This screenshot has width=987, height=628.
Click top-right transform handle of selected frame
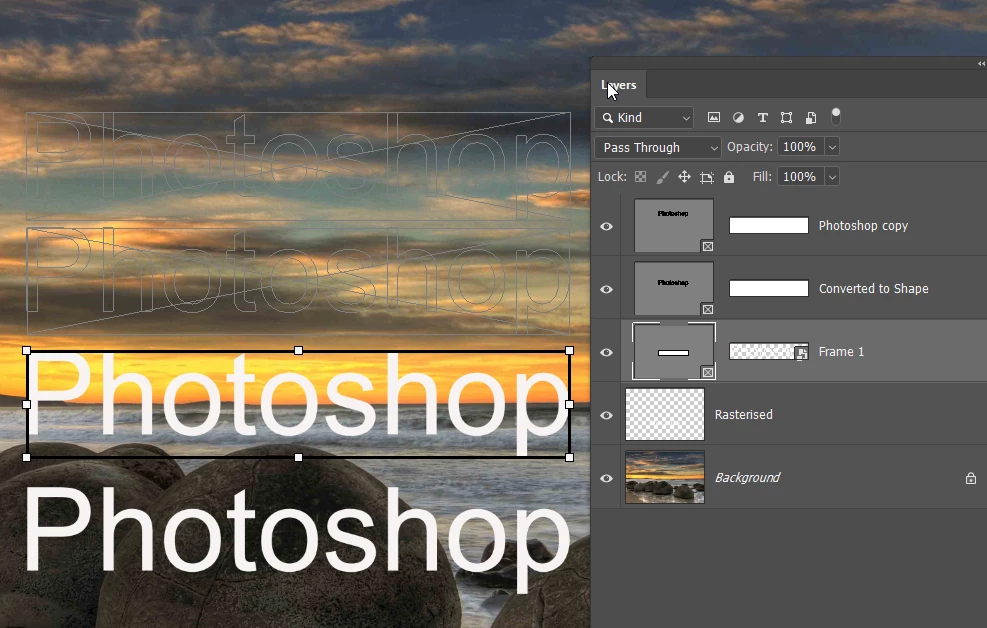[x=570, y=350]
